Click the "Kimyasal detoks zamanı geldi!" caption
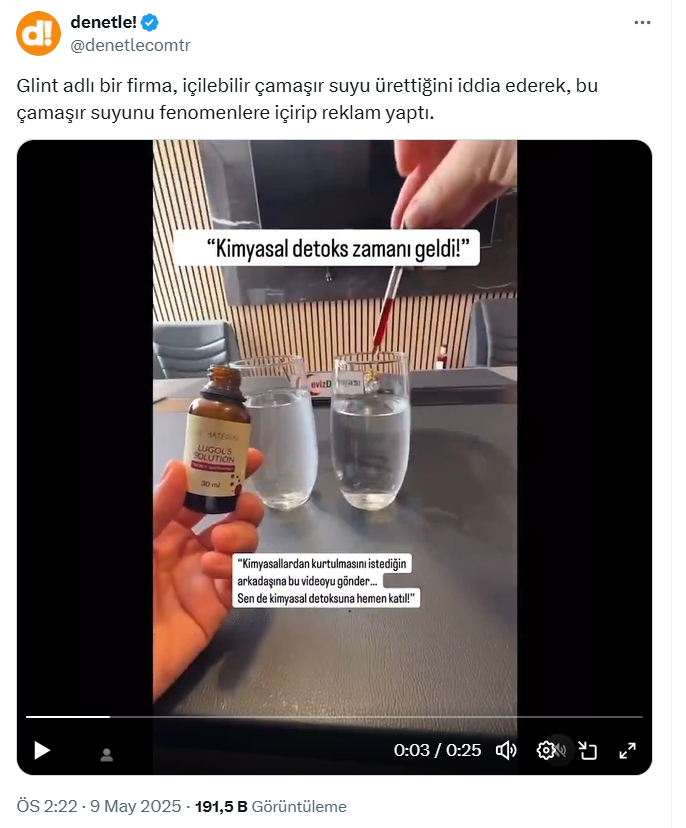Viewport: 686px width, 828px height. click(327, 248)
